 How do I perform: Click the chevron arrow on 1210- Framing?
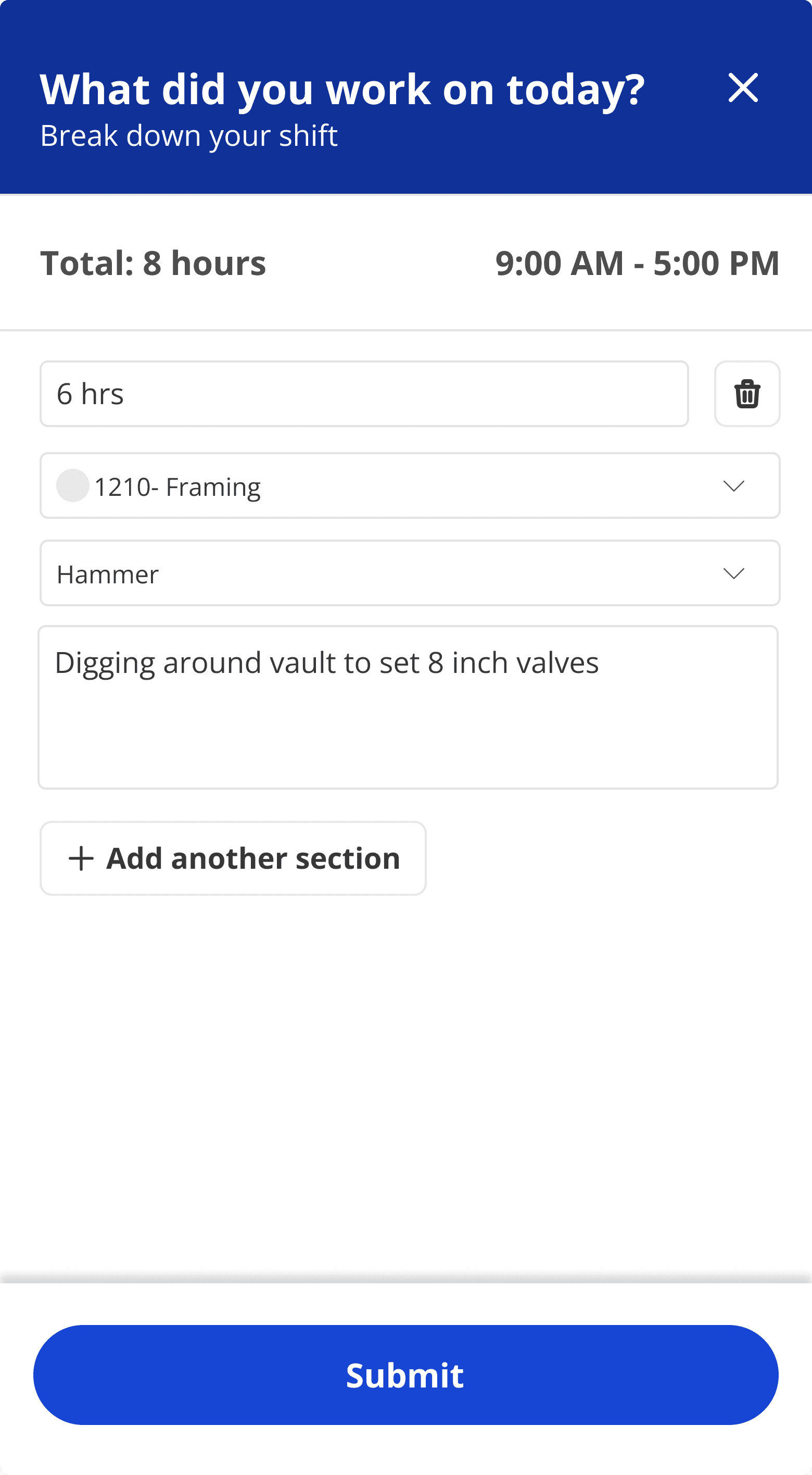tap(733, 486)
